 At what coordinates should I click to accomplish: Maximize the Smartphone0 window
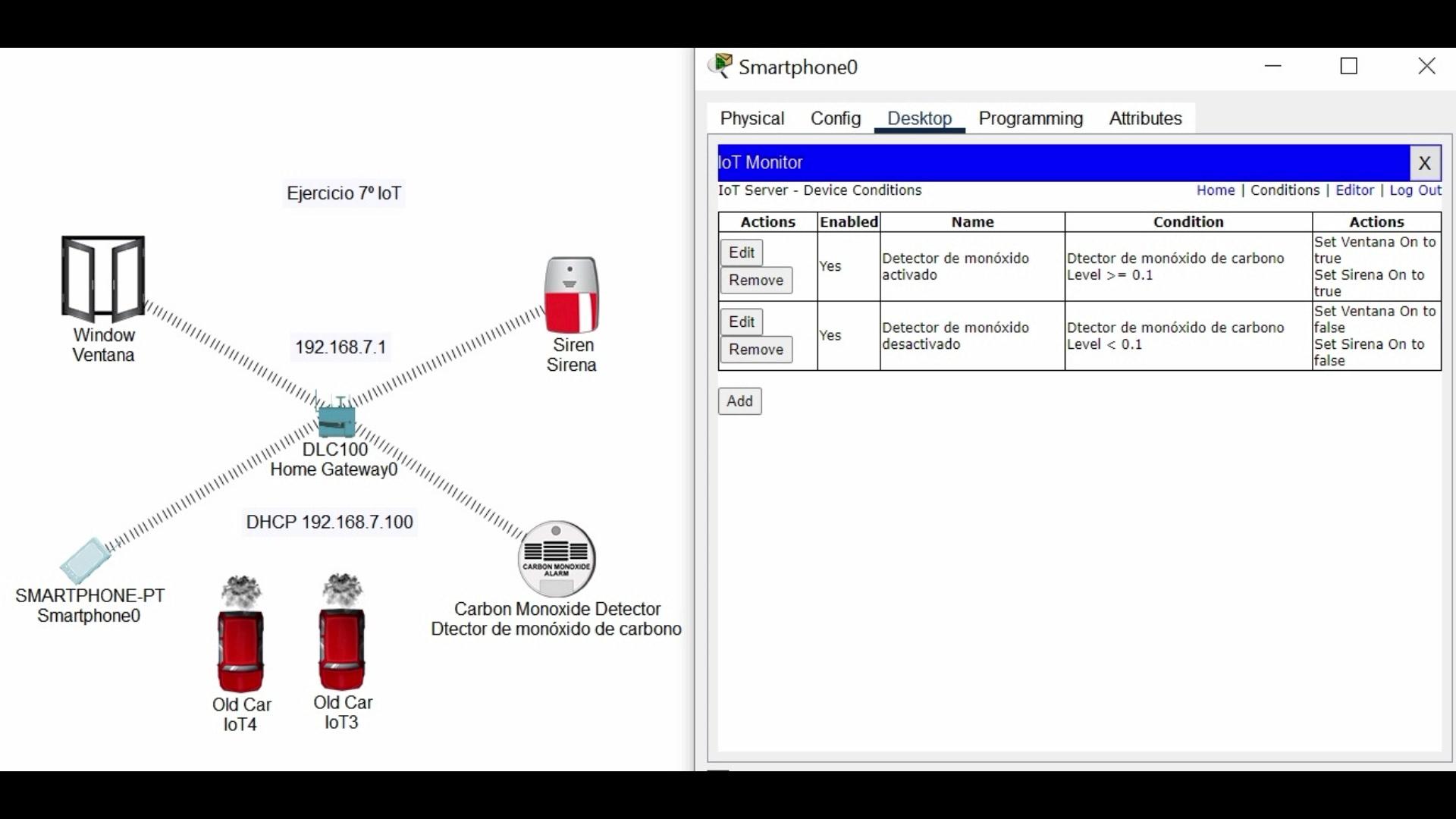pos(1348,67)
